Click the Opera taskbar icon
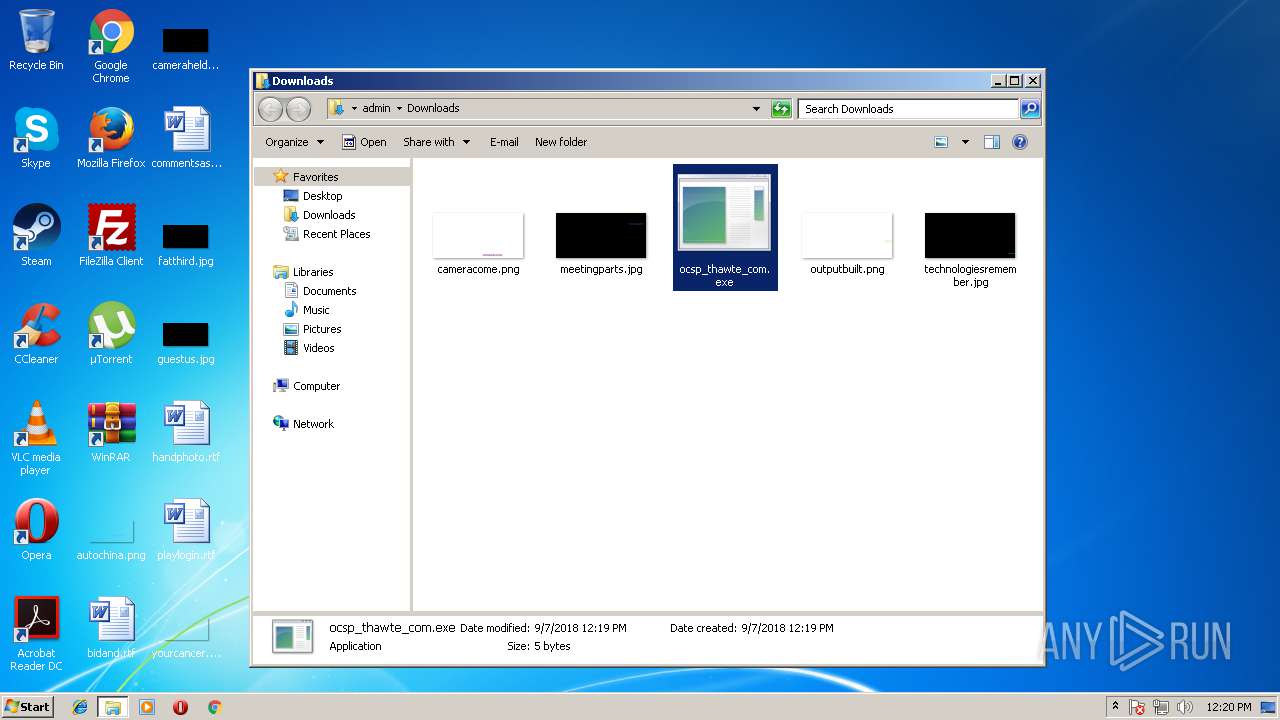 point(180,707)
